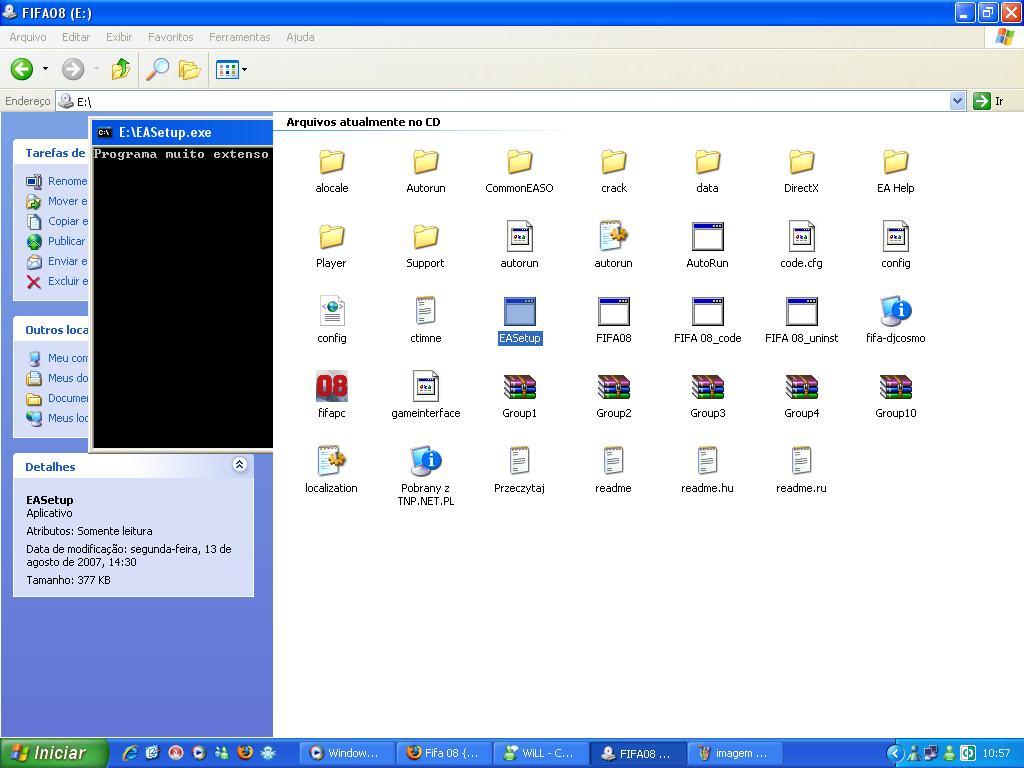This screenshot has width=1024, height=768.
Task: Switch to the Fifa 08 Firefox taskbar button
Action: point(443,753)
